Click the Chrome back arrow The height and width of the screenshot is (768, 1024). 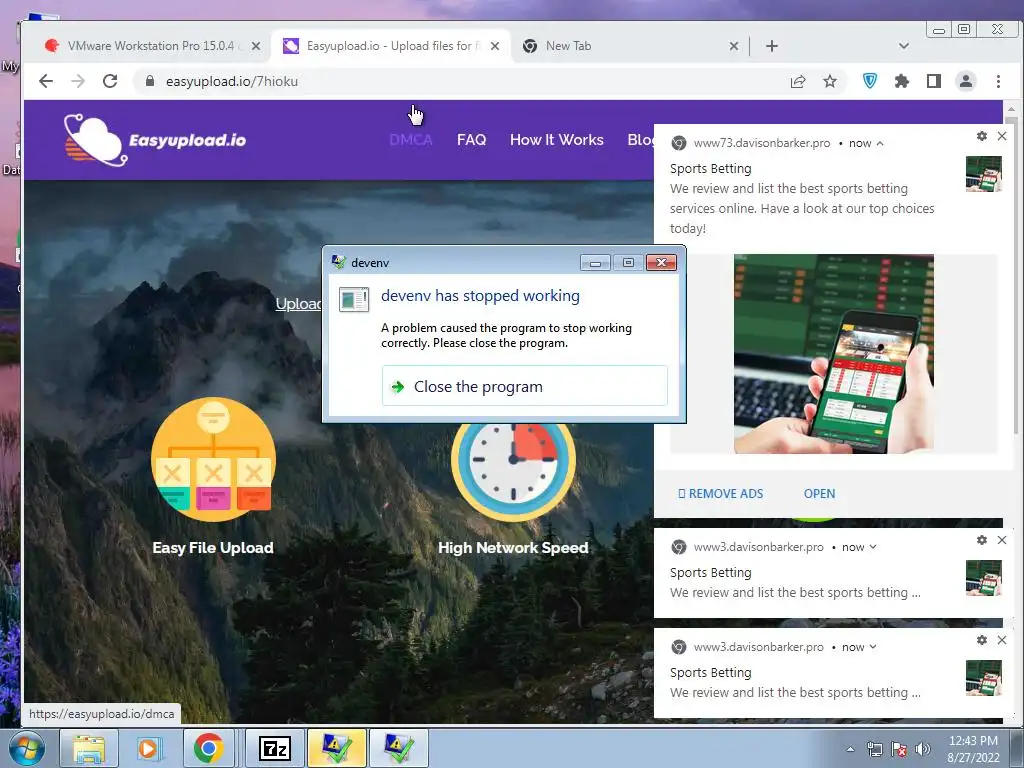[46, 81]
